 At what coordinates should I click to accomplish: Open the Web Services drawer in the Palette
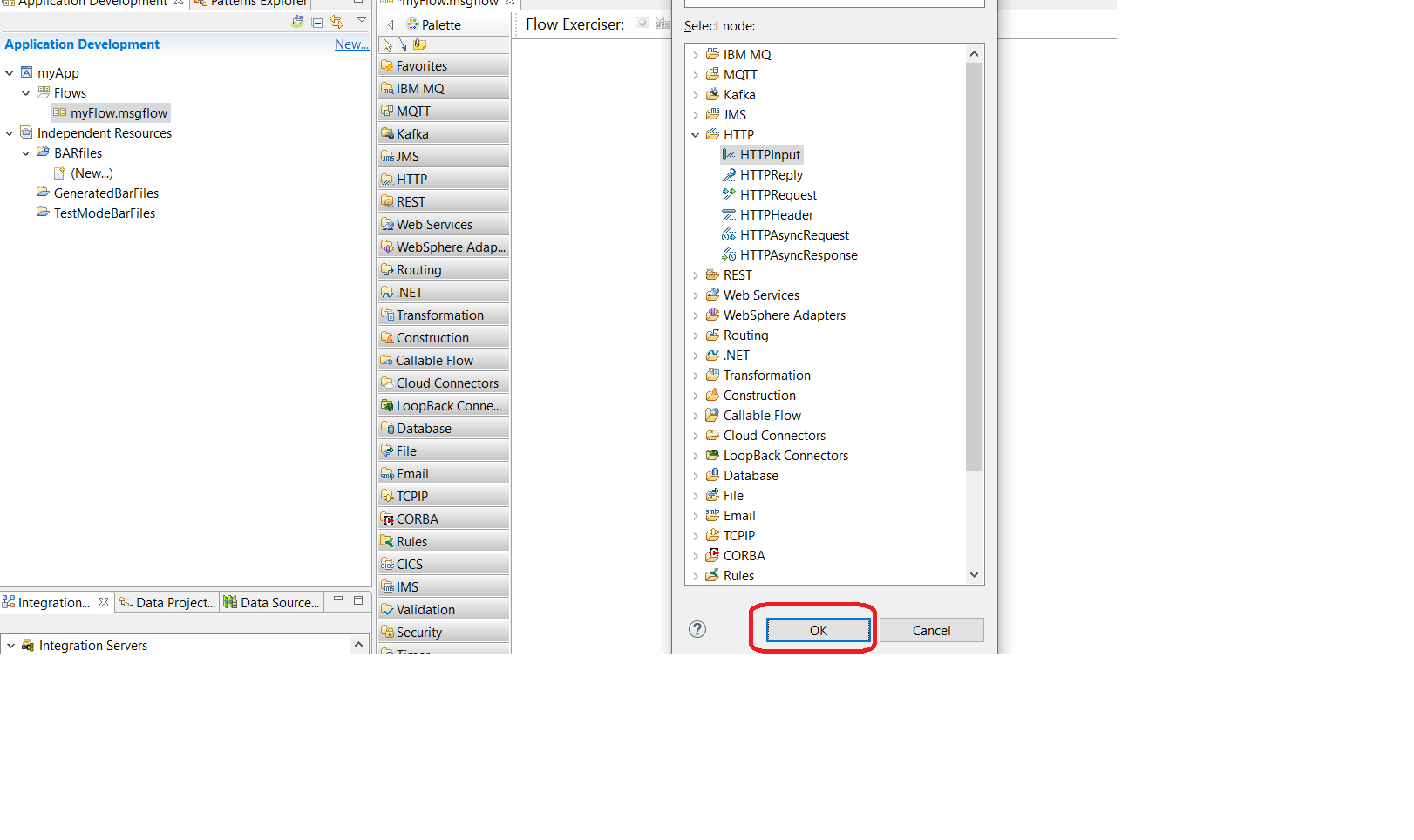point(445,224)
